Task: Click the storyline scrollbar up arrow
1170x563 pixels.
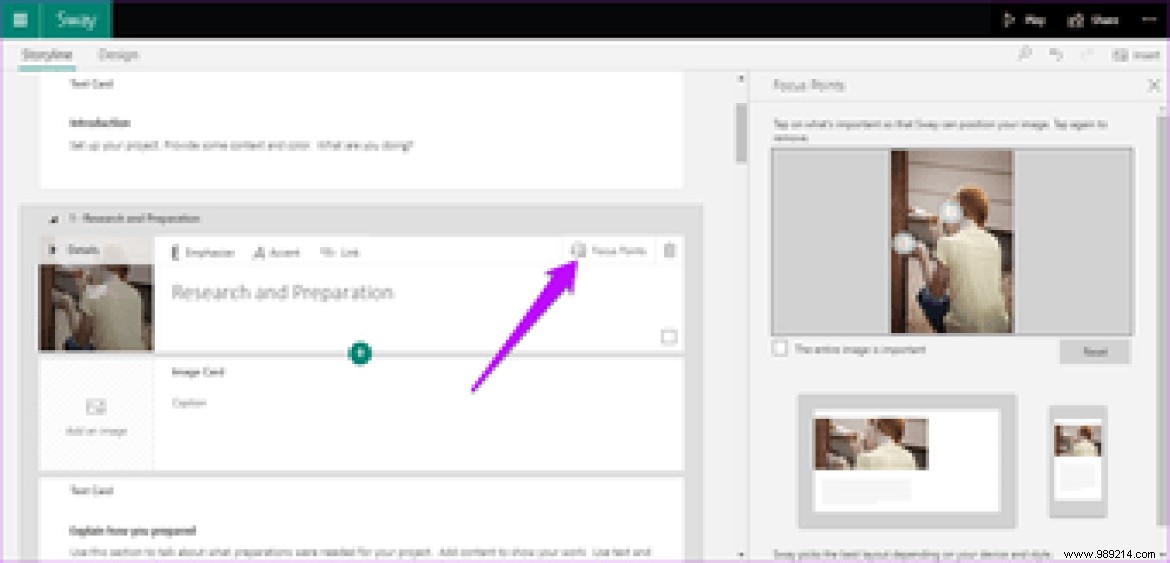Action: (x=740, y=78)
